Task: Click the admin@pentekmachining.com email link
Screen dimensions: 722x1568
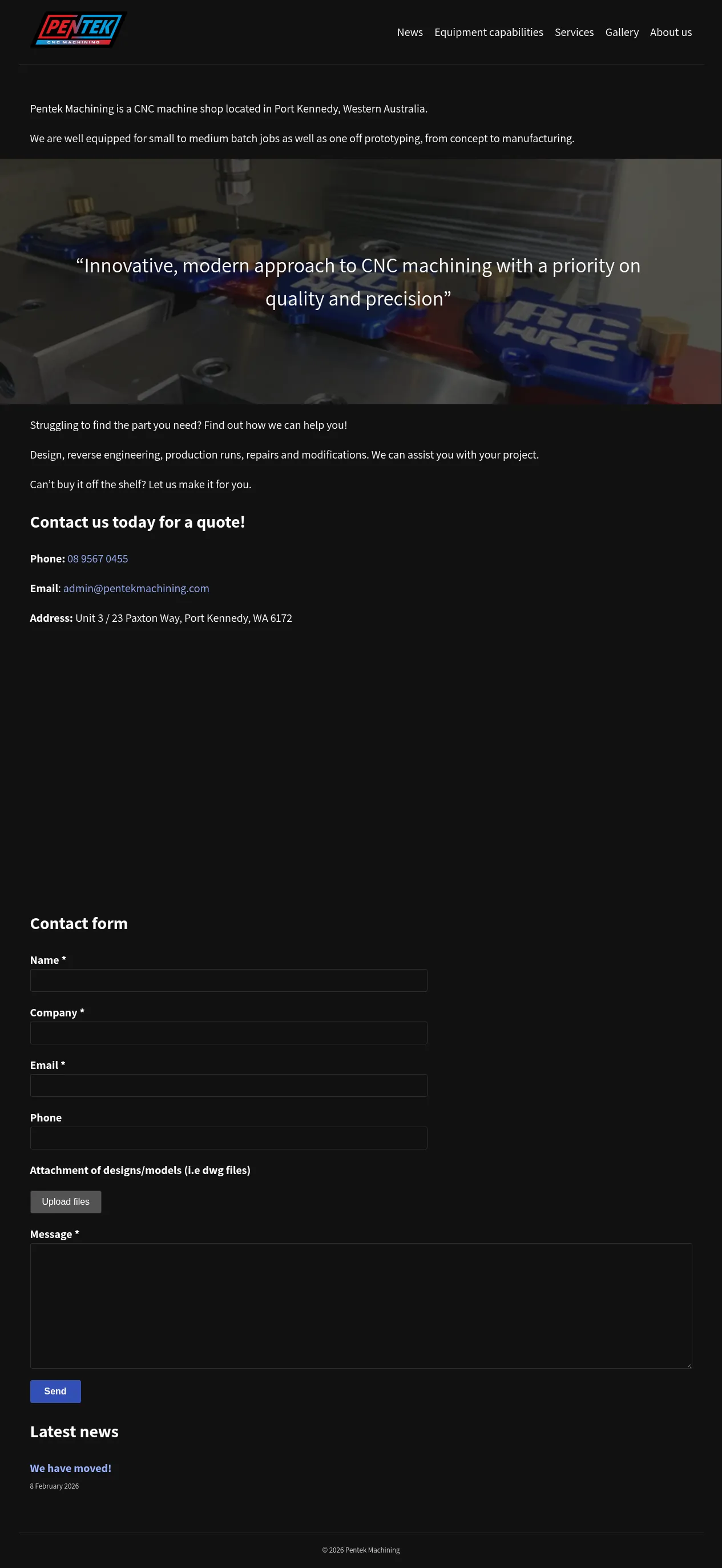Action: [136, 589]
